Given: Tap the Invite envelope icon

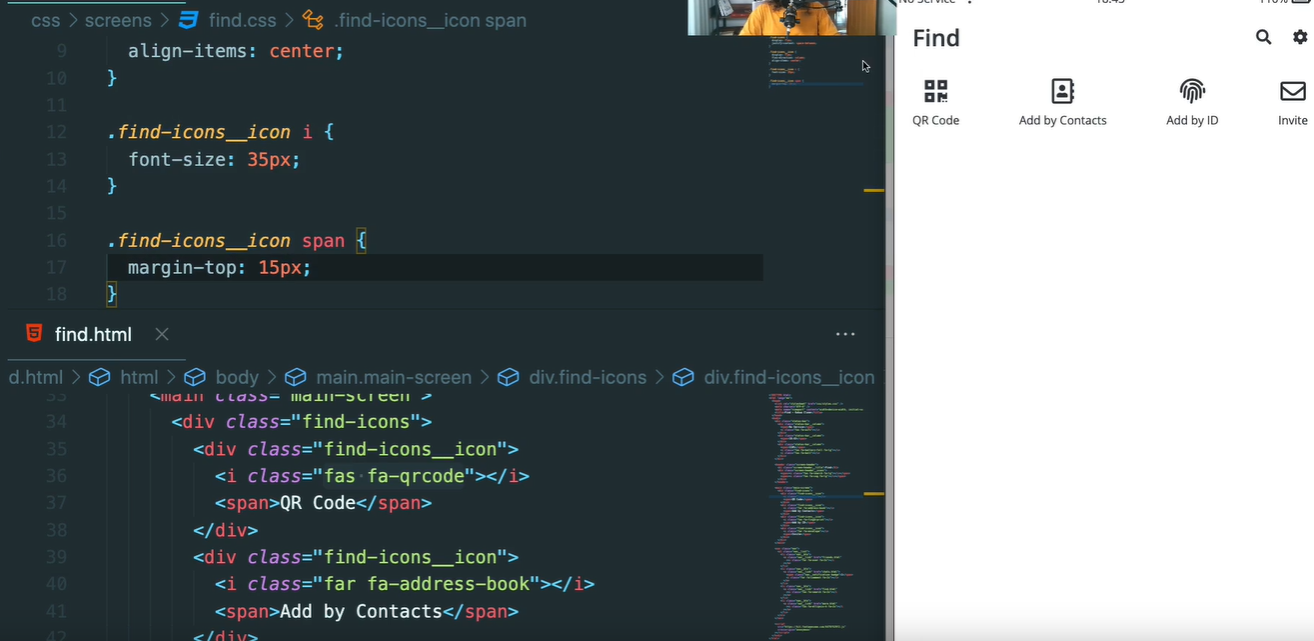Looking at the screenshot, I should (1293, 91).
